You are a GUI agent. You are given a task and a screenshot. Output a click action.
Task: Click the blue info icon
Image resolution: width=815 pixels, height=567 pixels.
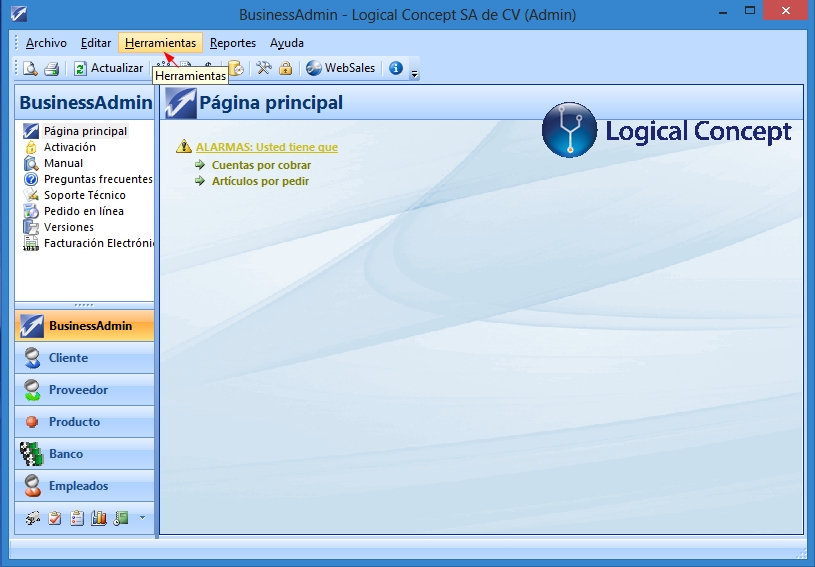[x=396, y=68]
